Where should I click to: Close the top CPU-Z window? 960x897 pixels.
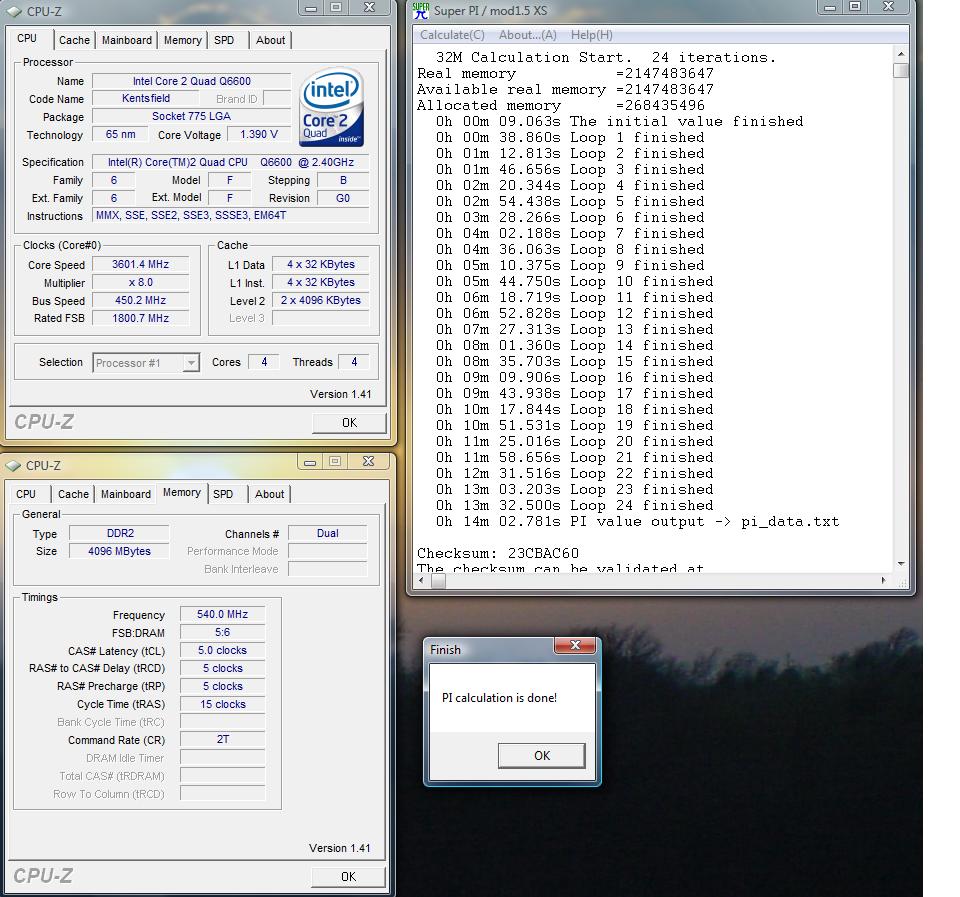click(x=369, y=7)
